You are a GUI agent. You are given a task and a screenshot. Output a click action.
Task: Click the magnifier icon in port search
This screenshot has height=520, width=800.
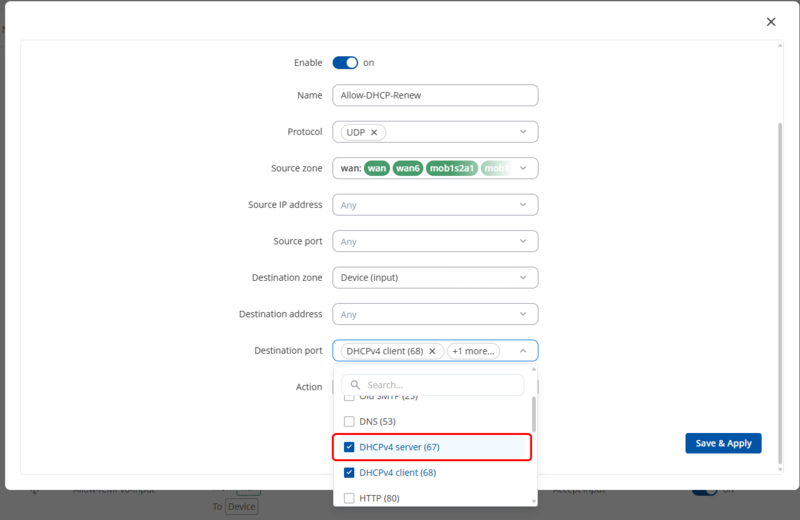click(354, 385)
